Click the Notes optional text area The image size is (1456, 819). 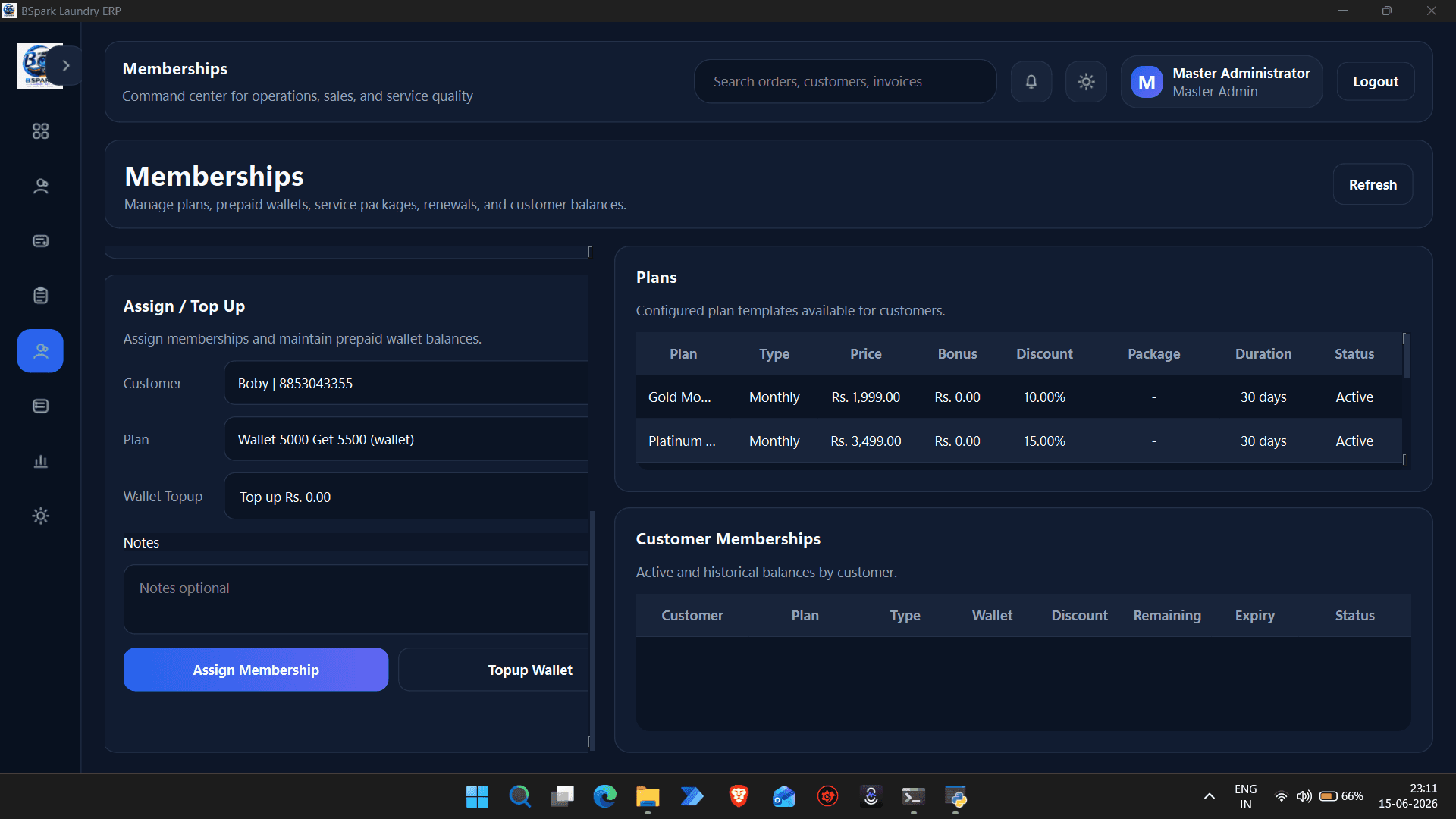point(356,599)
